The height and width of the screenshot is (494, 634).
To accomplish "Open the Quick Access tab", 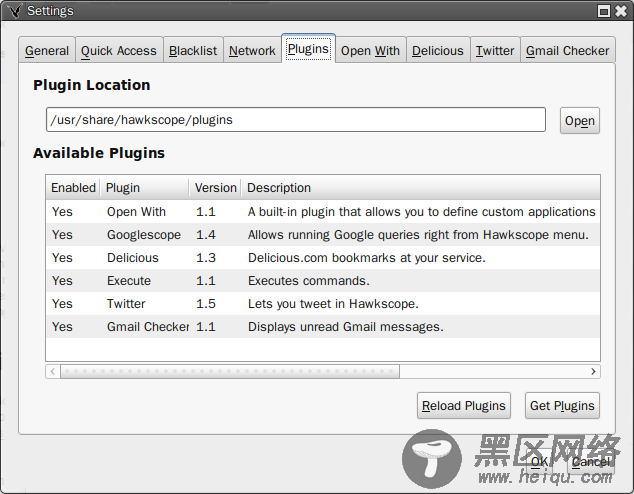I will click(119, 51).
